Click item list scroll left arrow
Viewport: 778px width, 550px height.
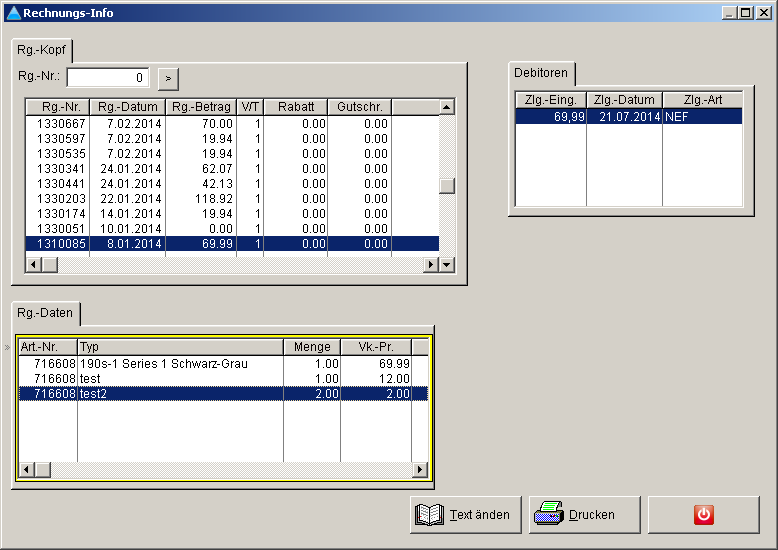(x=27, y=469)
